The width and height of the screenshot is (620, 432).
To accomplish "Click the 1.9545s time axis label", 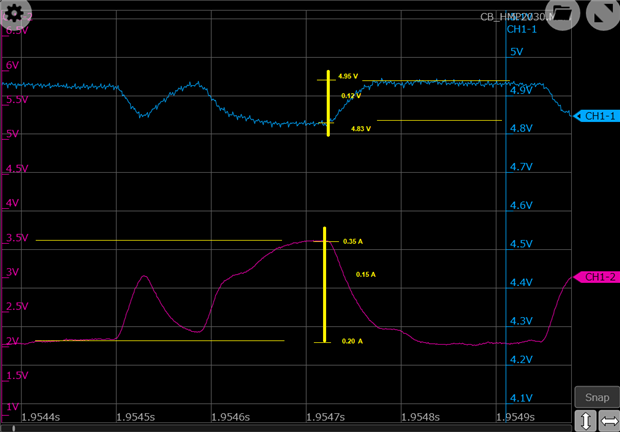I will point(135,417).
